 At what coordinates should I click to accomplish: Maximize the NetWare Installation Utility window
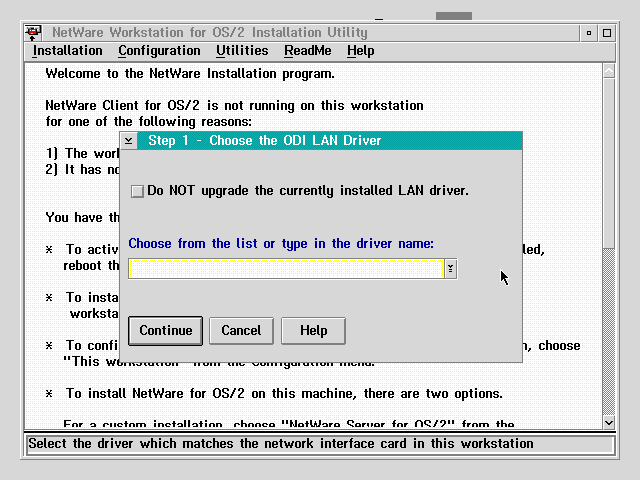pos(607,33)
